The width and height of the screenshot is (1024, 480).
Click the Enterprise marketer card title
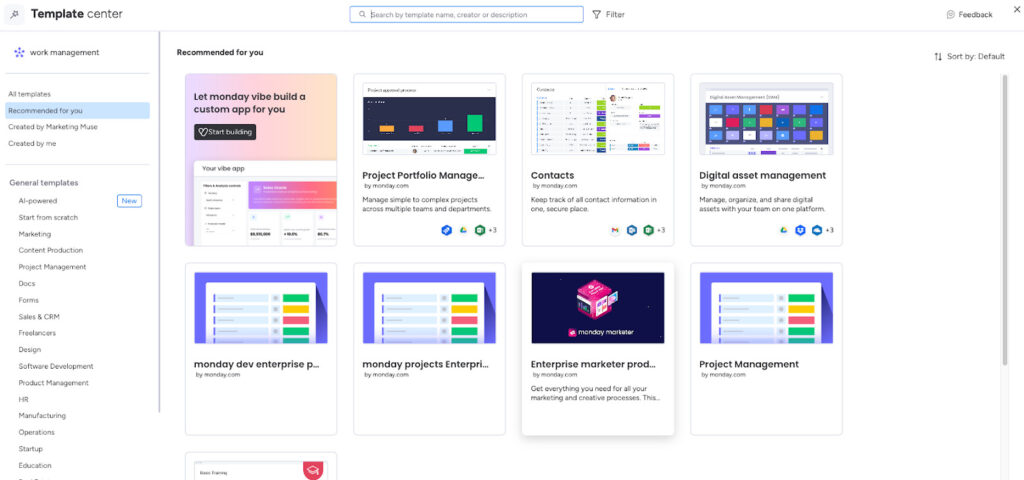click(x=594, y=364)
